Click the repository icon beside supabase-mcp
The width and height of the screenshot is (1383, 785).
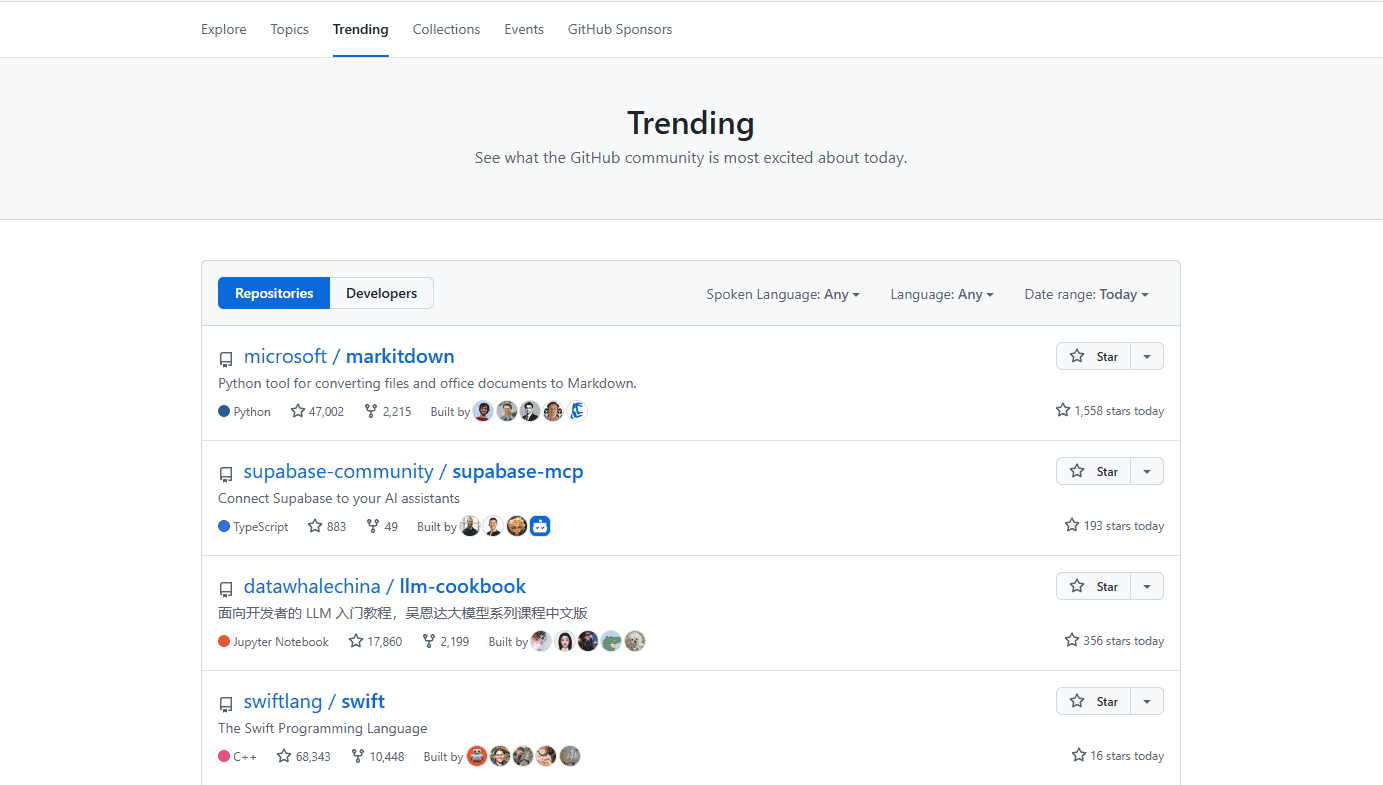tap(226, 473)
